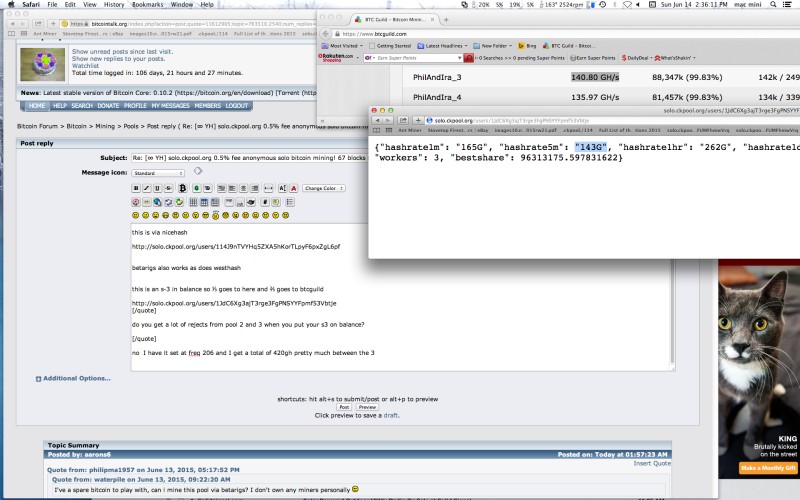Screen dimensions: 800x500
Task: Insert email link tag
Action: click(x=168, y=202)
